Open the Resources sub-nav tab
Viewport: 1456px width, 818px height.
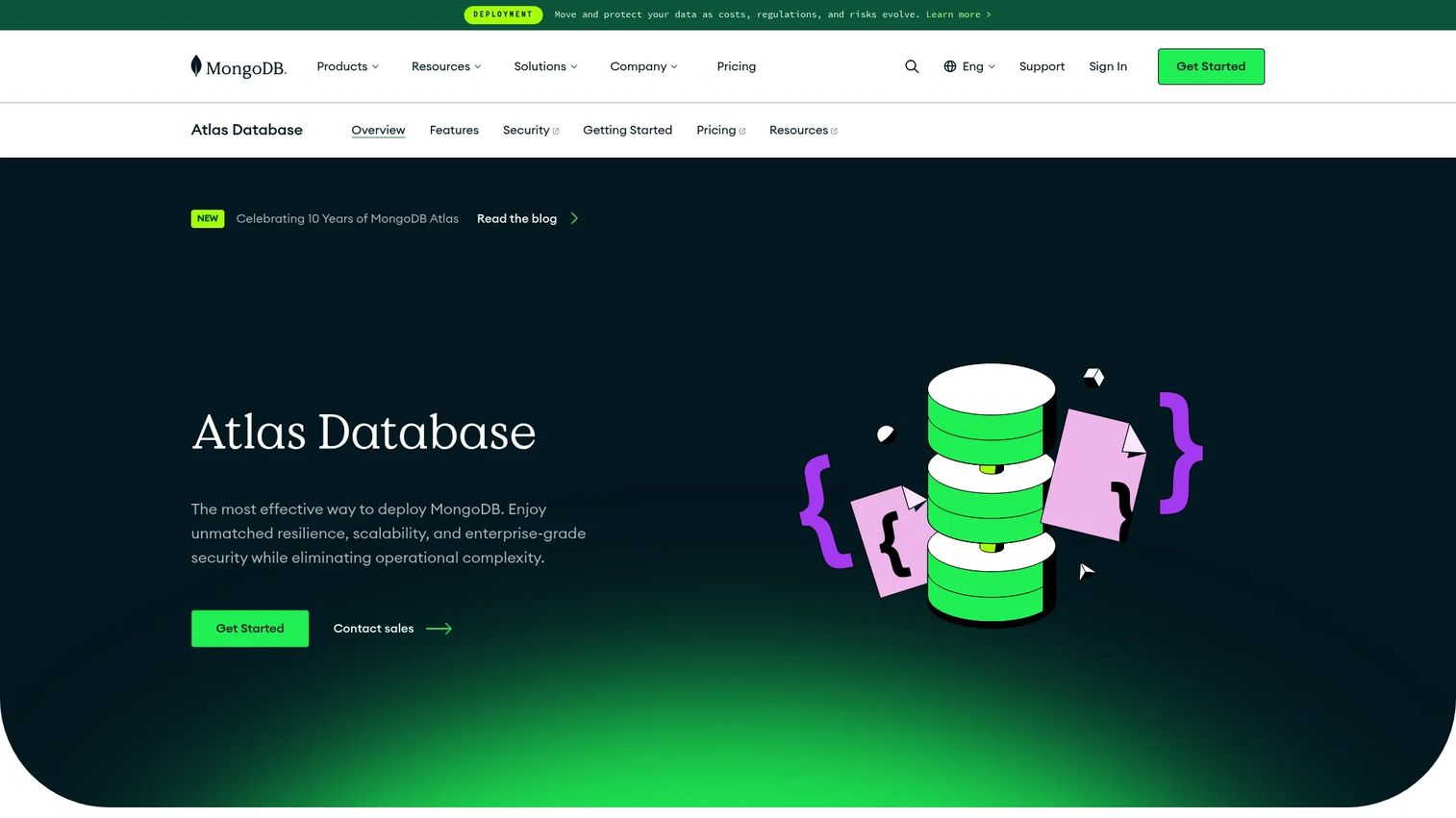pyautogui.click(x=803, y=130)
